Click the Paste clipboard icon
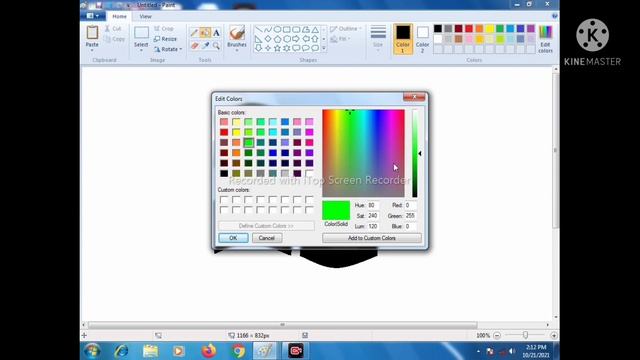 [x=92, y=32]
